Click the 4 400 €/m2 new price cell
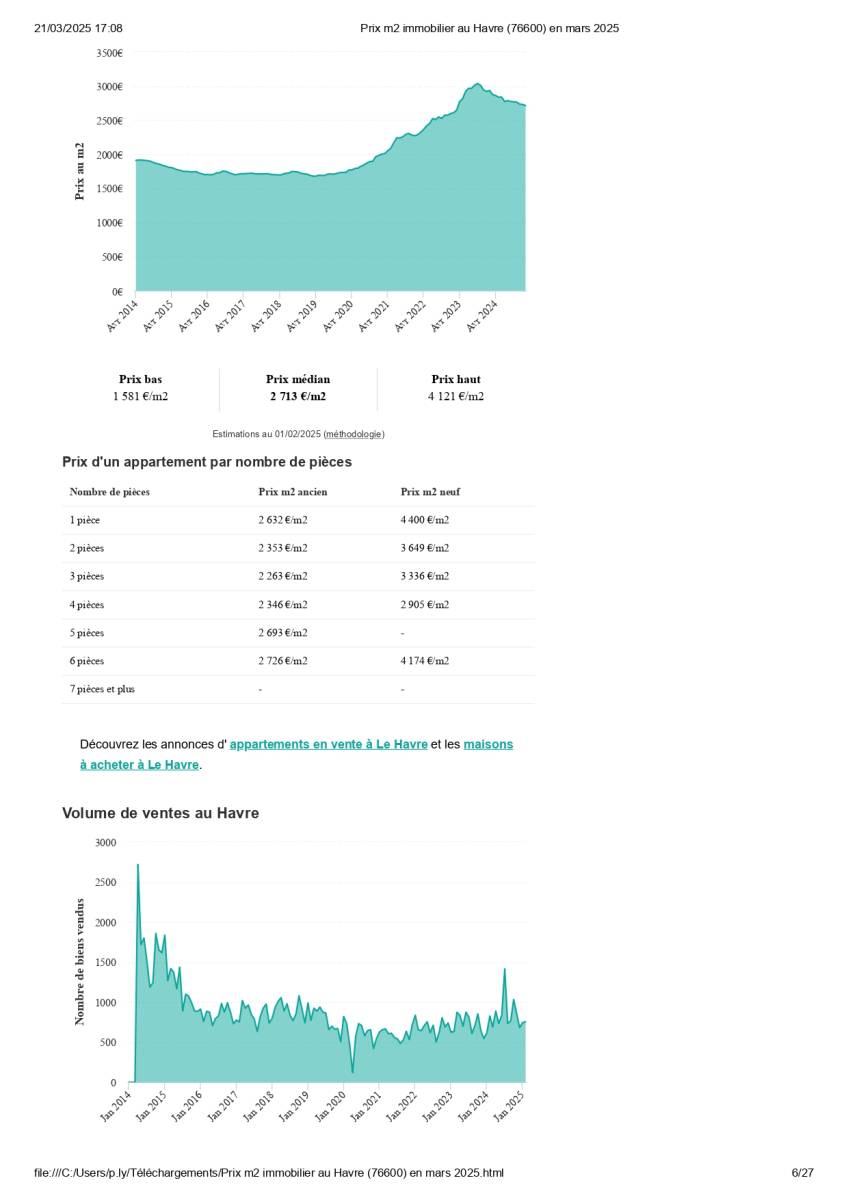 click(x=425, y=520)
